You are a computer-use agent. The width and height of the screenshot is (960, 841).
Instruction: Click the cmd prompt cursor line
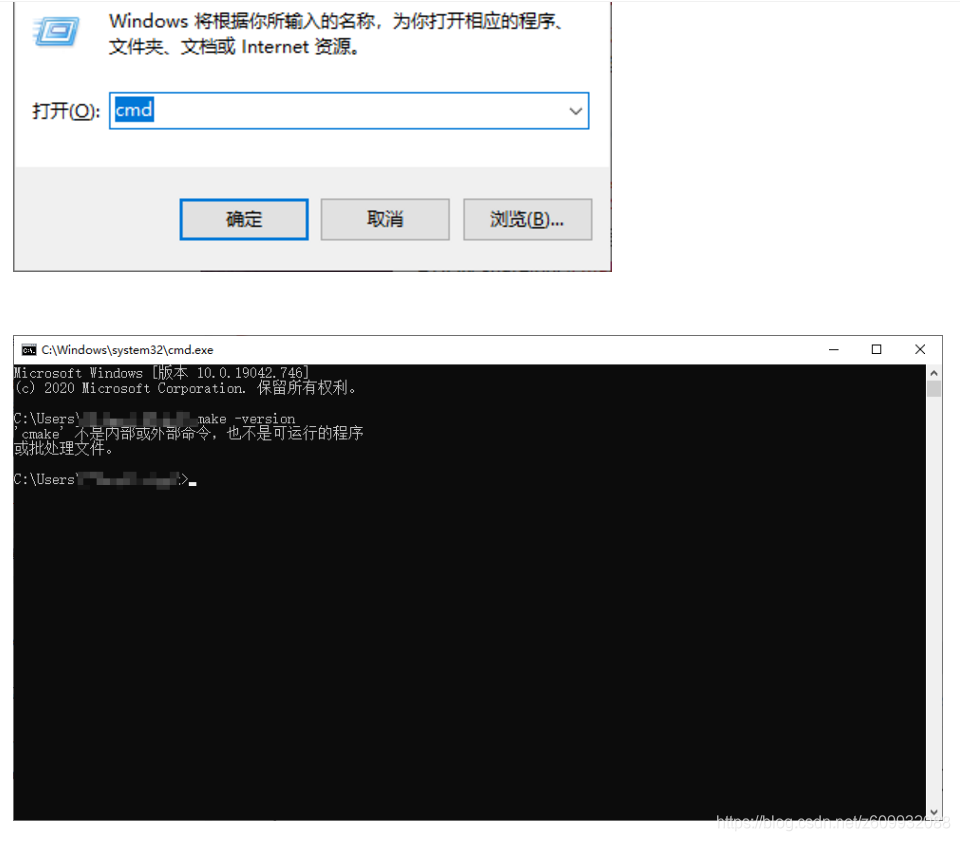pyautogui.click(x=105, y=479)
